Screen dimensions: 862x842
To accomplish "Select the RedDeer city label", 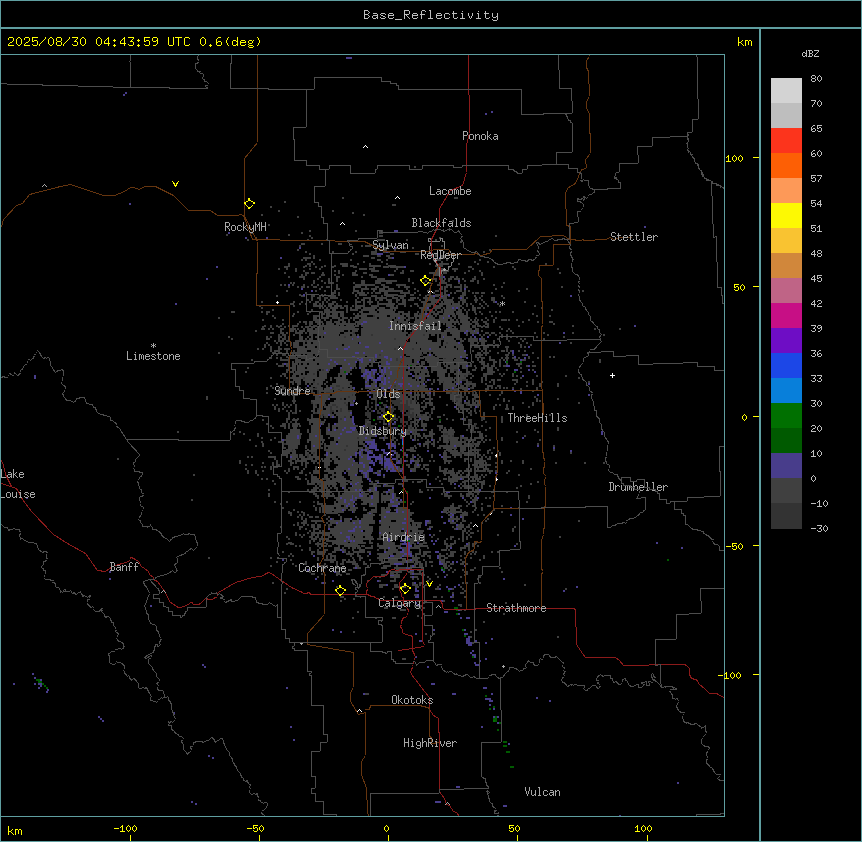I will click(440, 255).
